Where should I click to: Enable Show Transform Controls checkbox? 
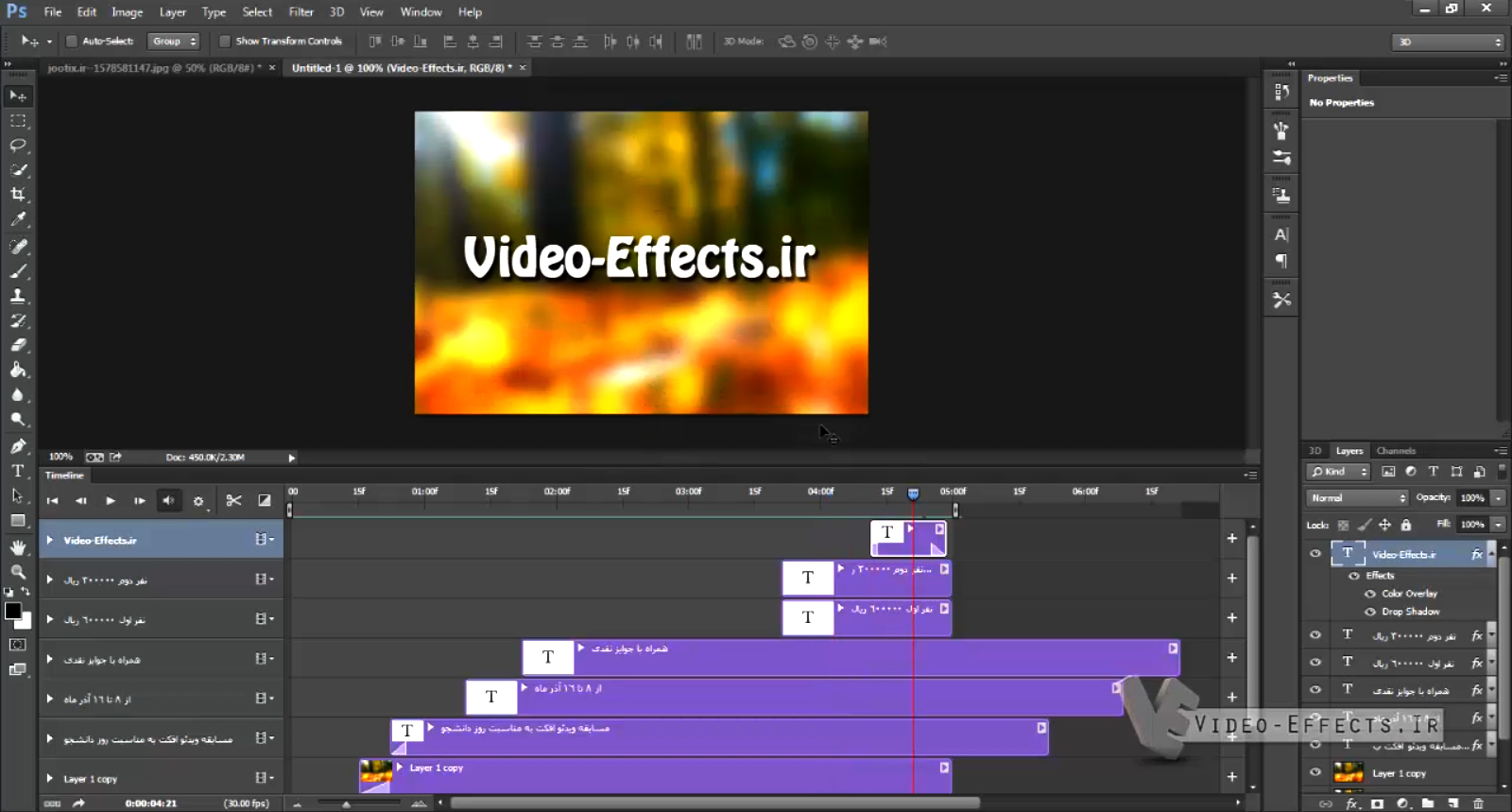click(x=225, y=42)
